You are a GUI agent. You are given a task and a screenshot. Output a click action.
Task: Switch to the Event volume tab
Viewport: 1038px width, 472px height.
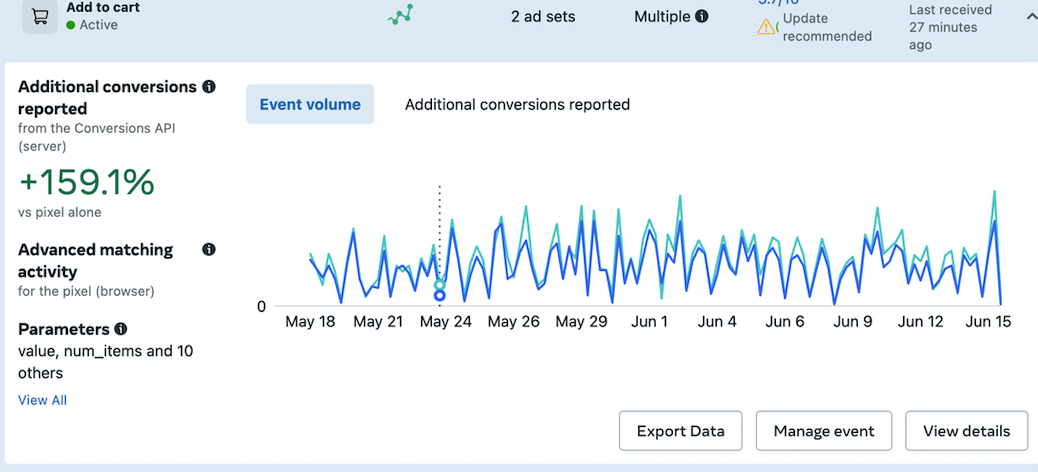pos(310,104)
